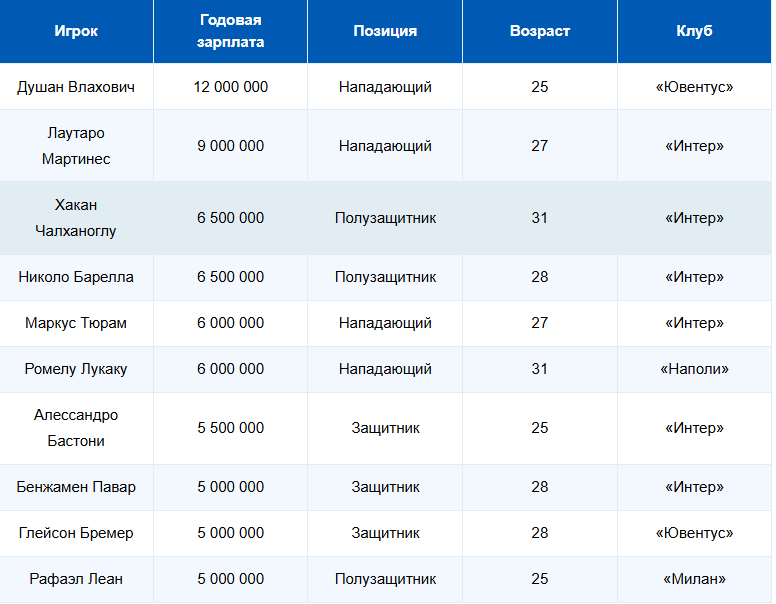
Task: Click the position cell in the Душан Влахович row
Action: [385, 87]
